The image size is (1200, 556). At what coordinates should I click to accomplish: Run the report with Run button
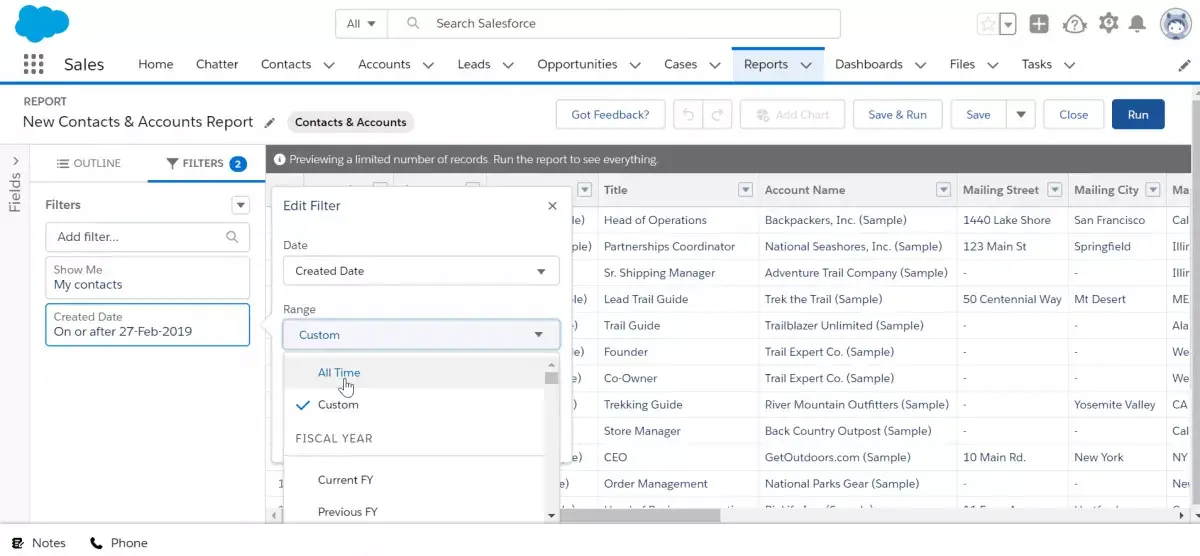(x=1138, y=115)
